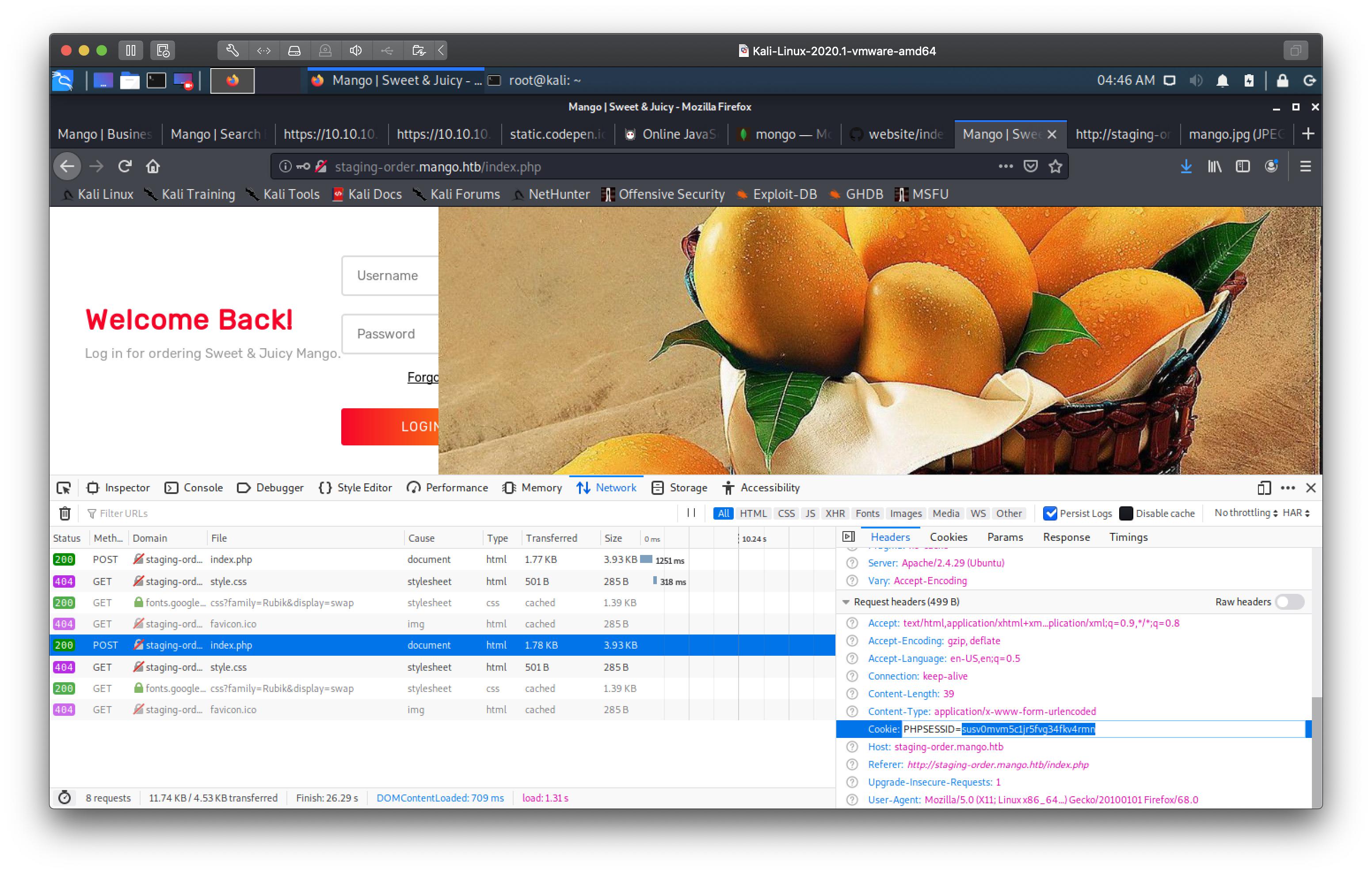Switch to the Response tab

[1066, 537]
